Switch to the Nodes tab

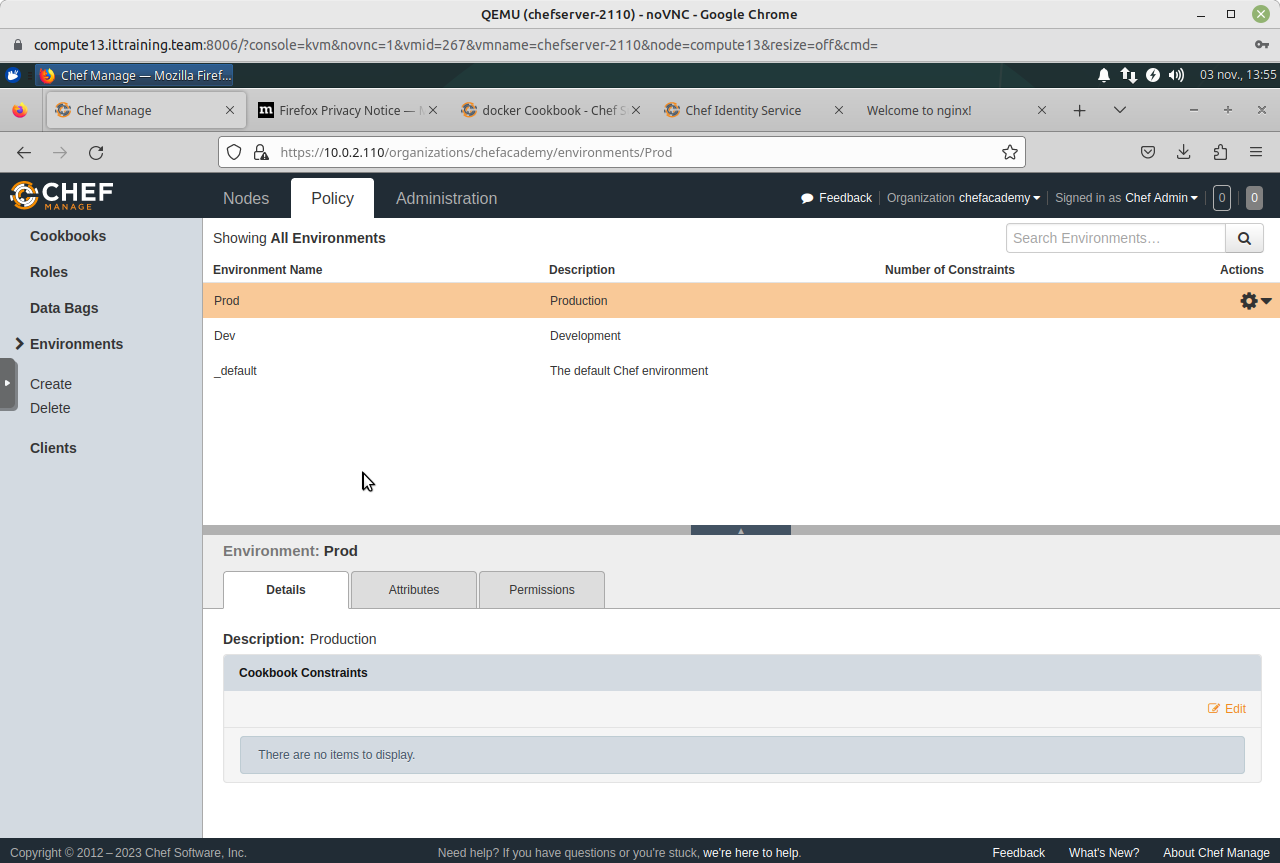(246, 198)
